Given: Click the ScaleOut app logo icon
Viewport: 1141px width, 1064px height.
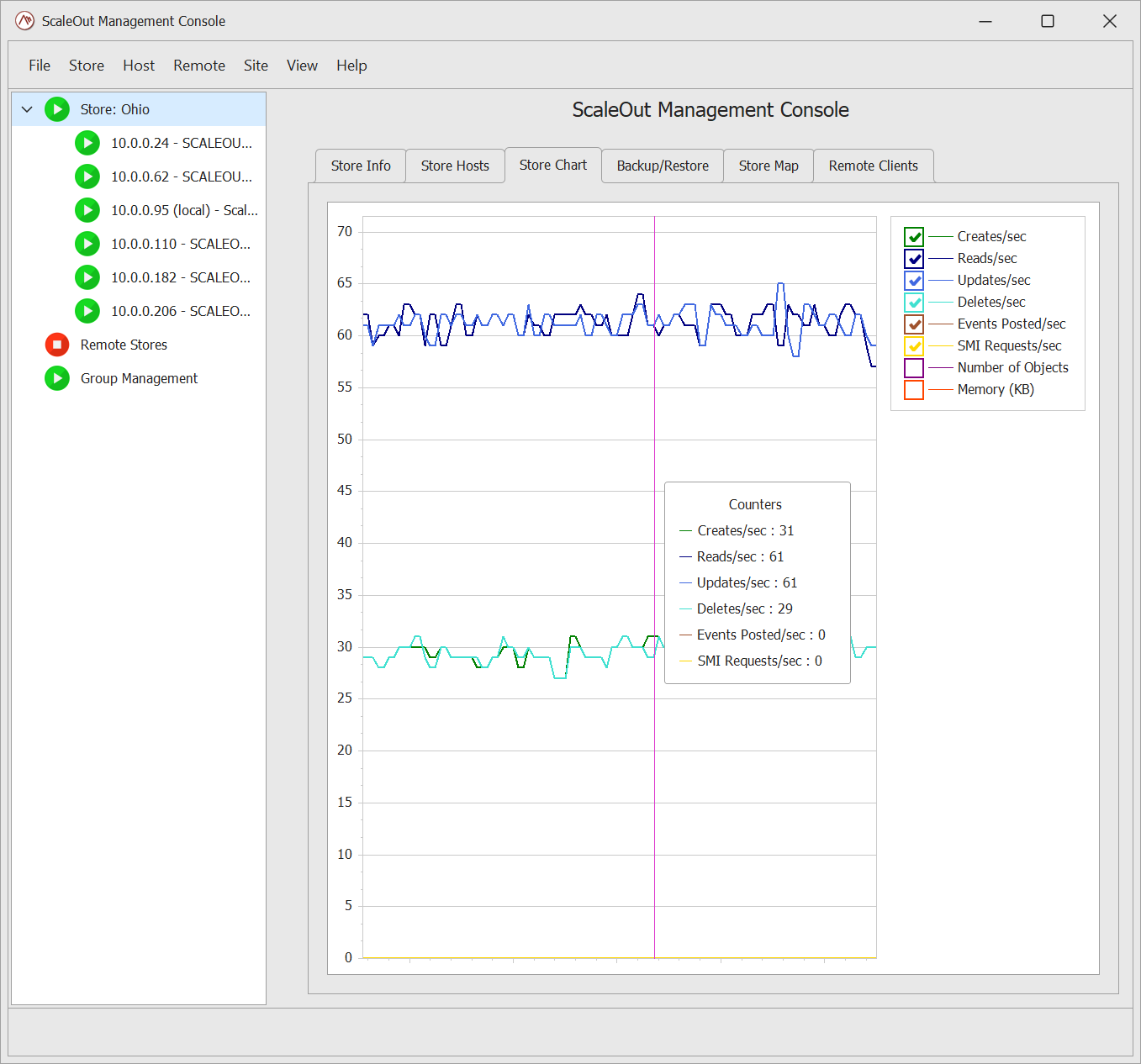Looking at the screenshot, I should 25,21.
